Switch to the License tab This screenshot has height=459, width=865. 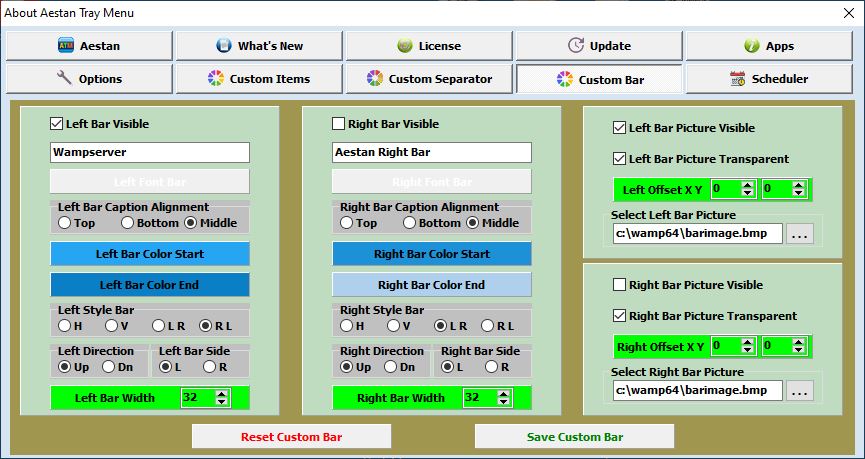click(429, 46)
